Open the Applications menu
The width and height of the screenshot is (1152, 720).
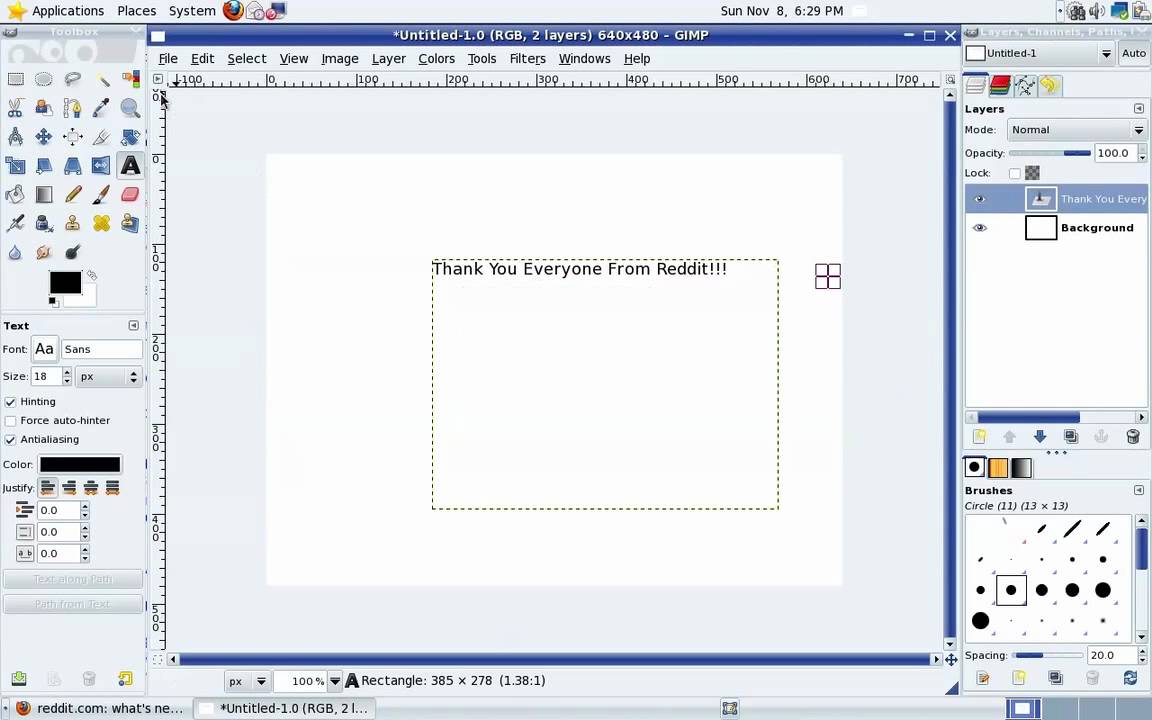pos(68,11)
